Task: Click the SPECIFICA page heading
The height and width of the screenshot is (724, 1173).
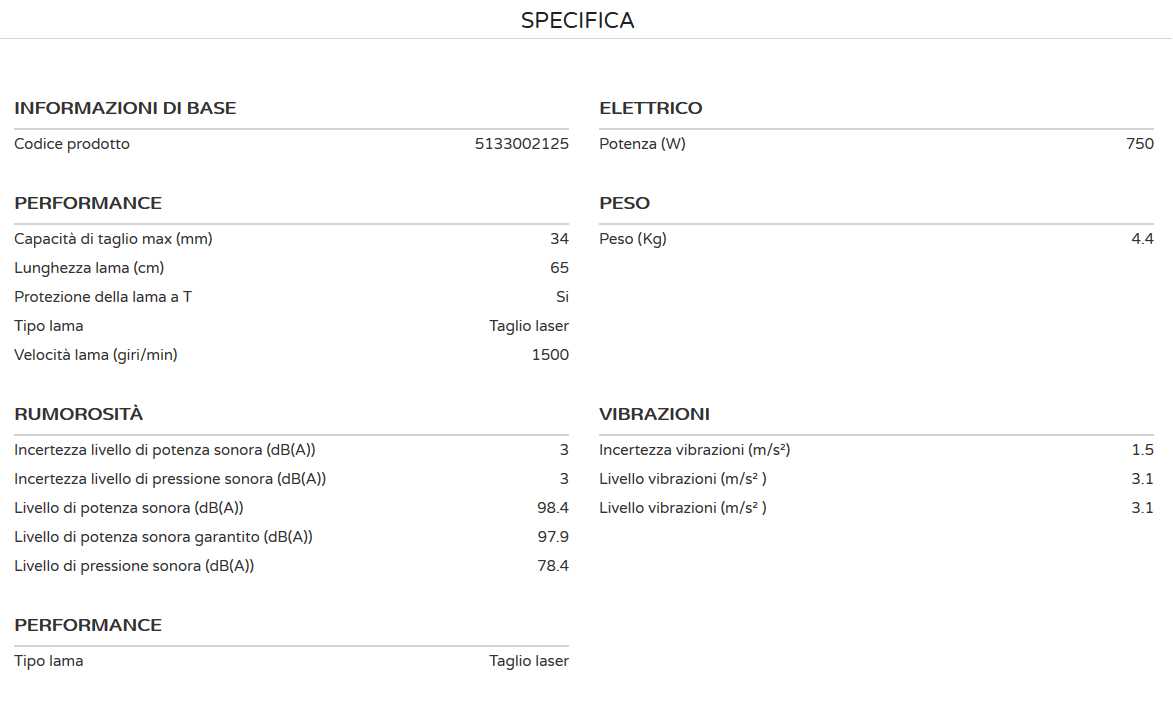Action: (x=577, y=20)
